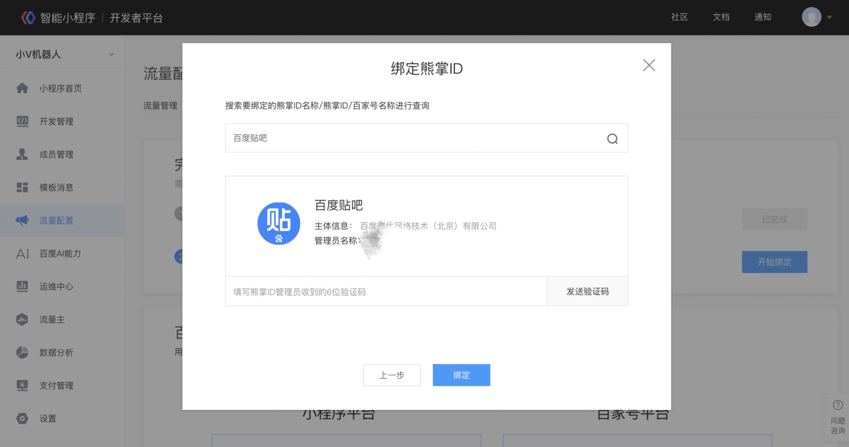Go to 小程序首页 sidebar item
This screenshot has width=849, height=447.
(x=62, y=88)
